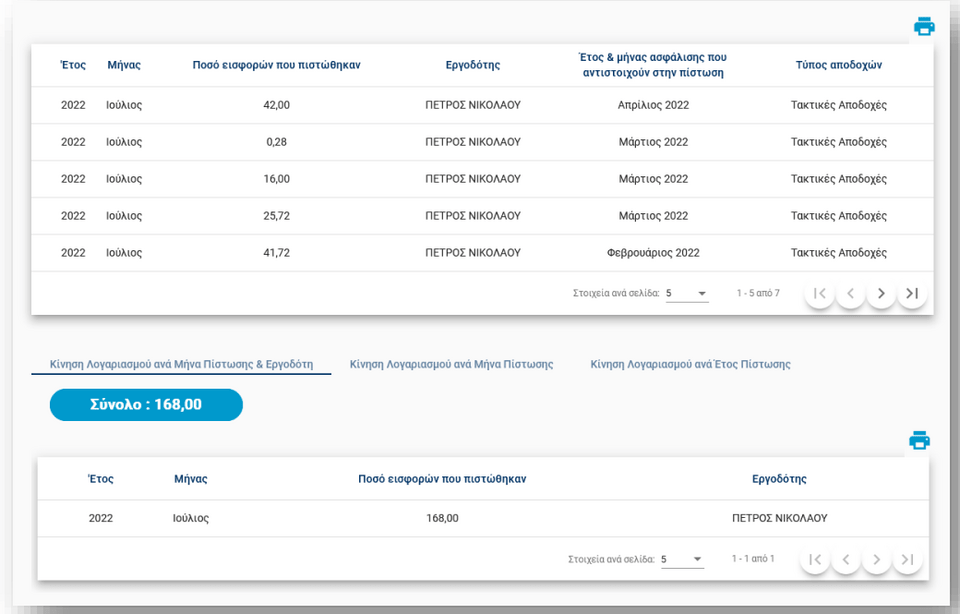Select the Φεβρουάριος 2022 row
Image resolution: width=960 pixels, height=614 pixels.
(x=482, y=252)
